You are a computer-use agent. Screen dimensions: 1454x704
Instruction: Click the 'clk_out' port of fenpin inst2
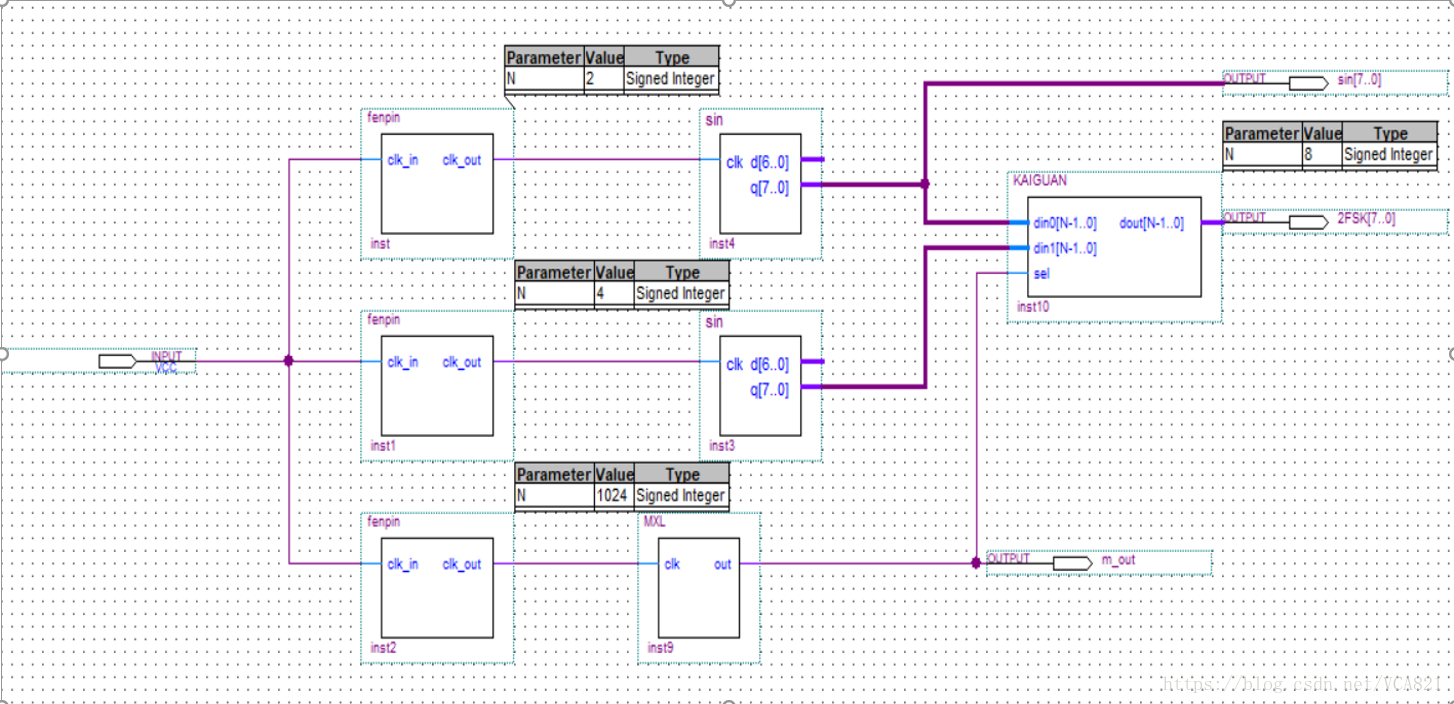pos(462,564)
